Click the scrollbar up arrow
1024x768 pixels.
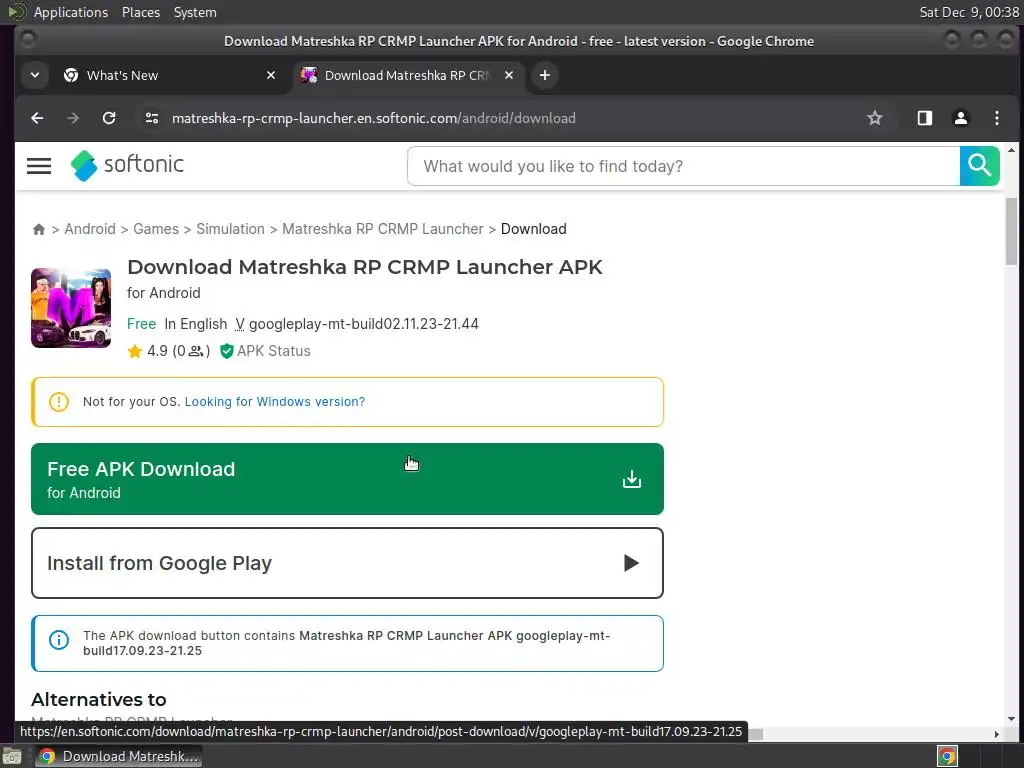pos(1011,151)
